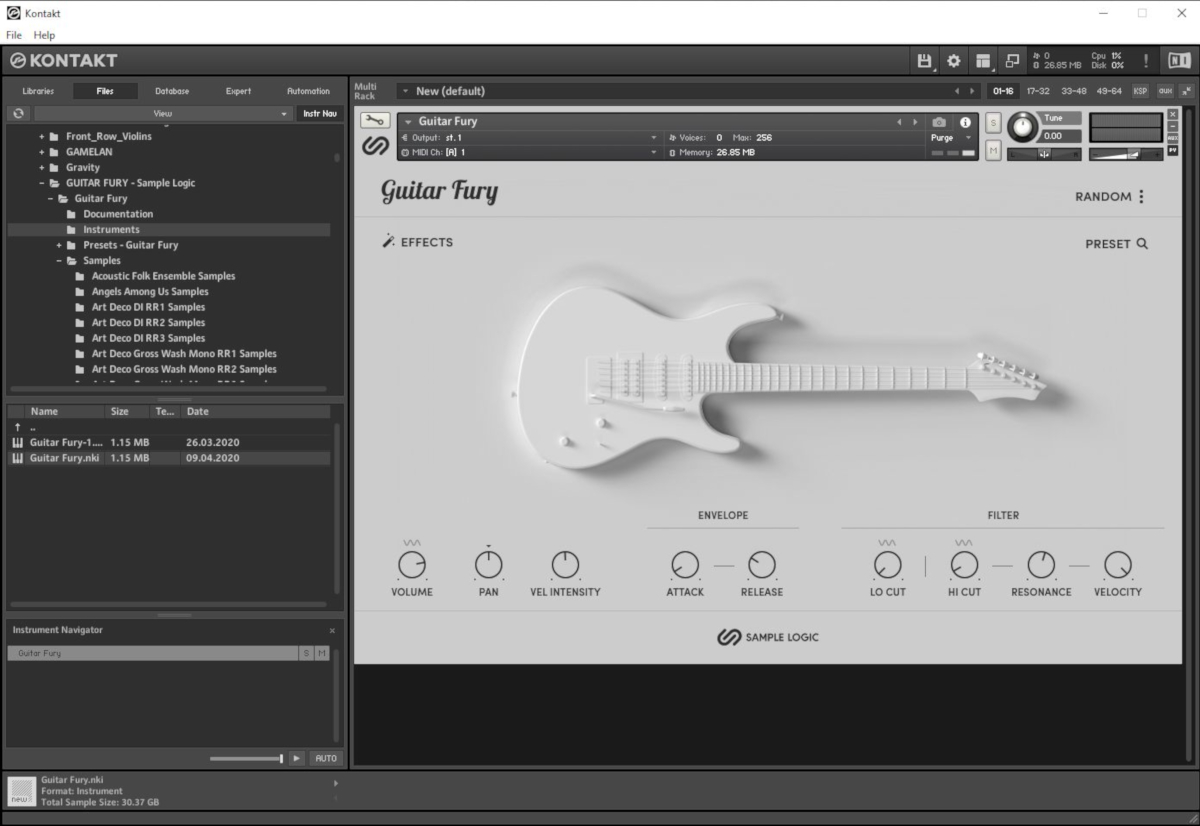
Task: Open the File menu
Action: [14, 35]
